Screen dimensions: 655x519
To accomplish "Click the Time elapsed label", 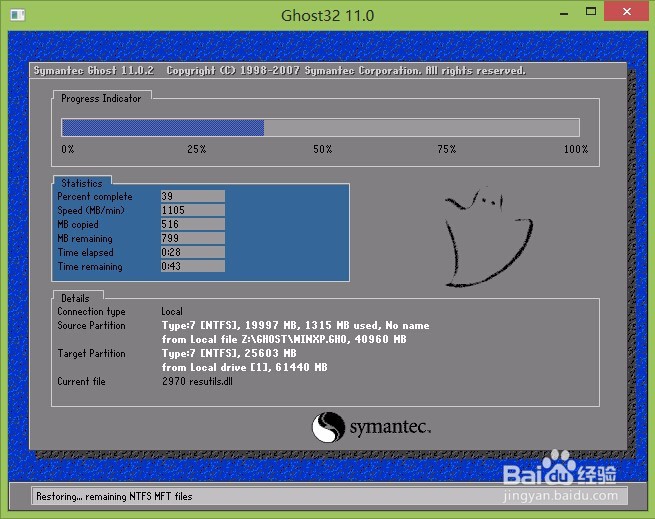I will coord(86,252).
